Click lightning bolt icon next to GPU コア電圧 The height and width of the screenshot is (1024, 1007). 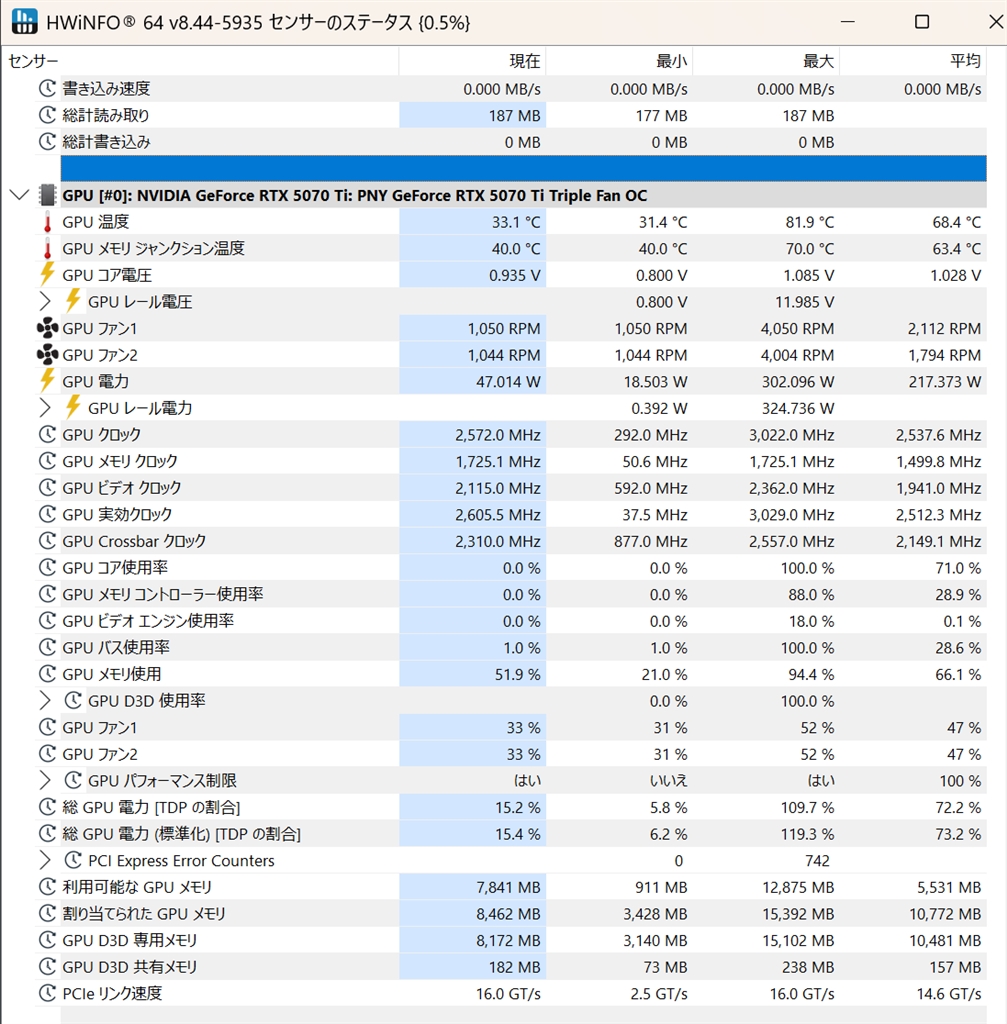(x=47, y=275)
